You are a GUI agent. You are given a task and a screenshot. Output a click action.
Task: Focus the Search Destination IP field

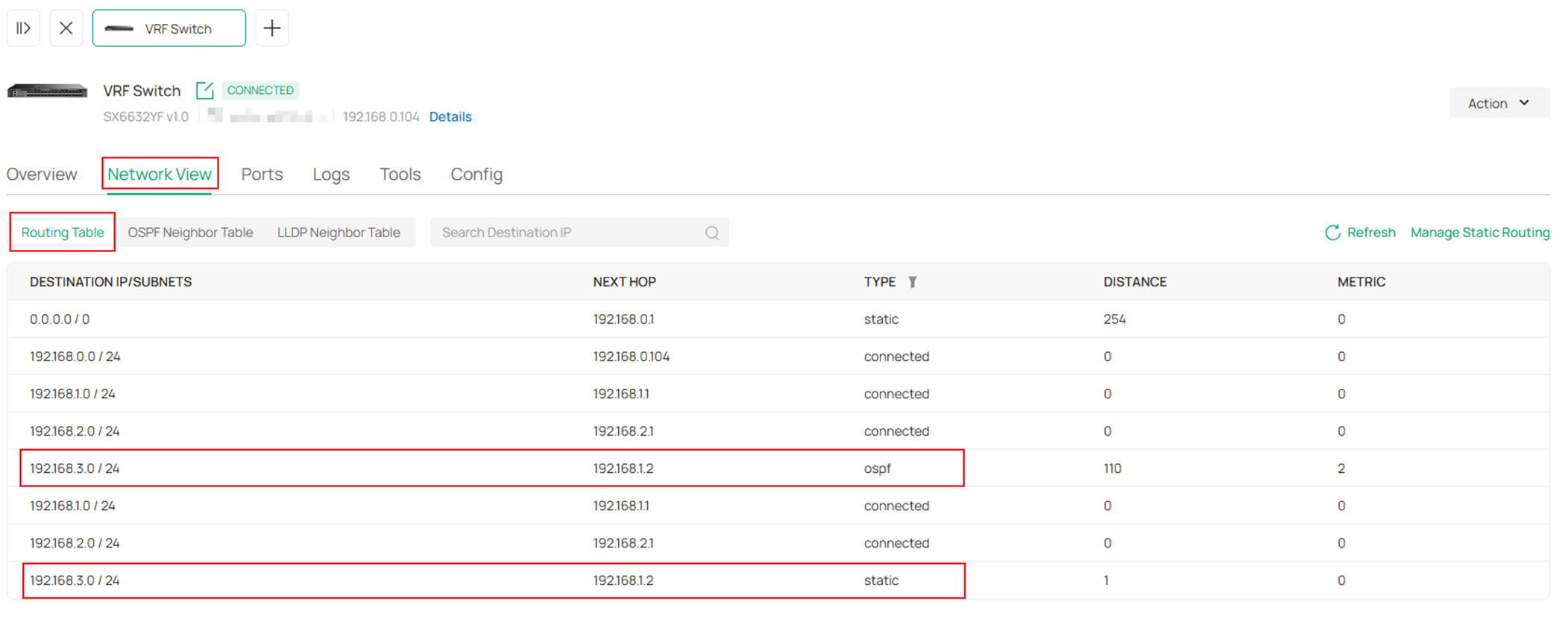[567, 233]
